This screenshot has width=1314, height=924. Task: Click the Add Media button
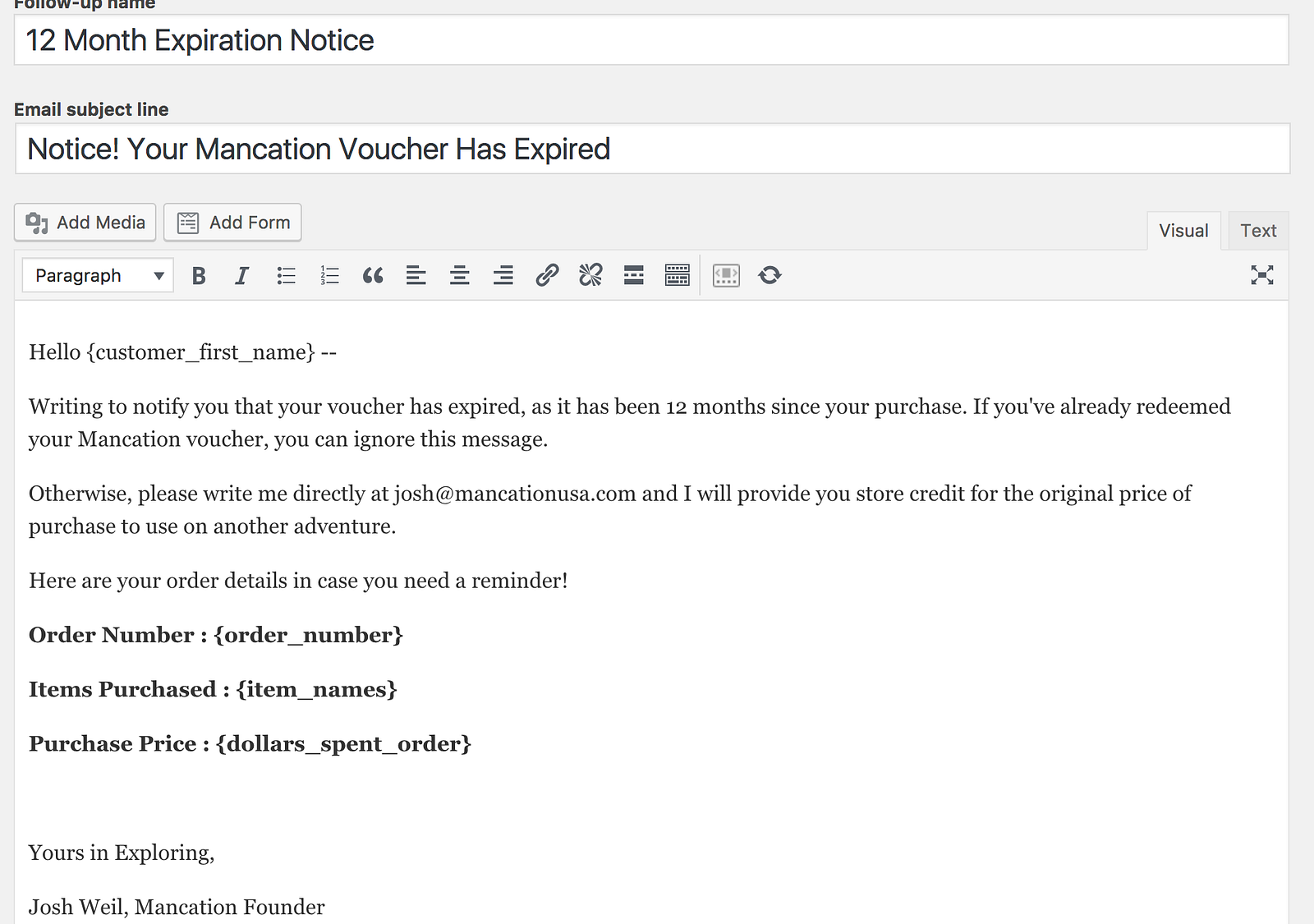[x=85, y=223]
